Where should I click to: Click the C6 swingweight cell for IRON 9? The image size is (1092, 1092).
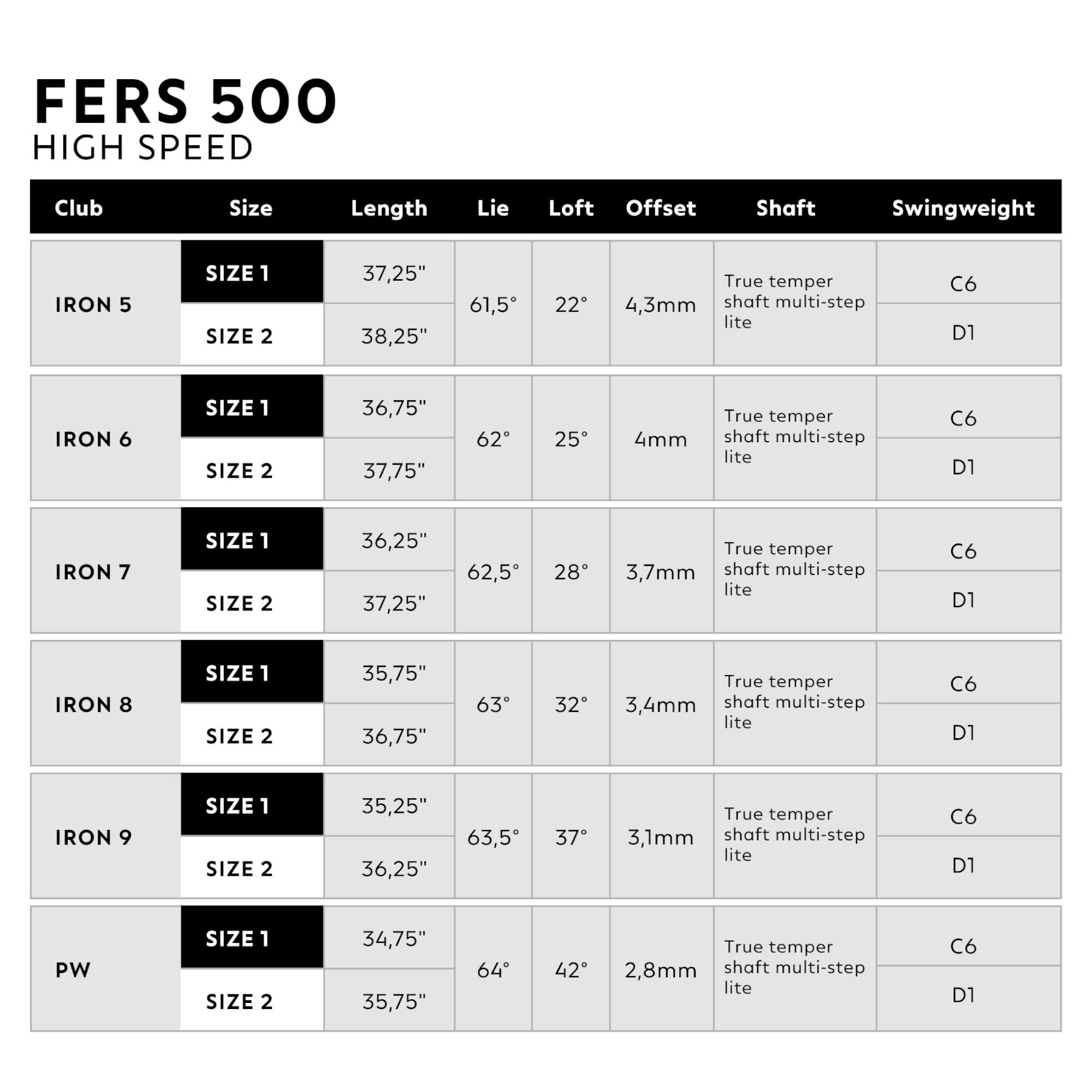point(963,817)
